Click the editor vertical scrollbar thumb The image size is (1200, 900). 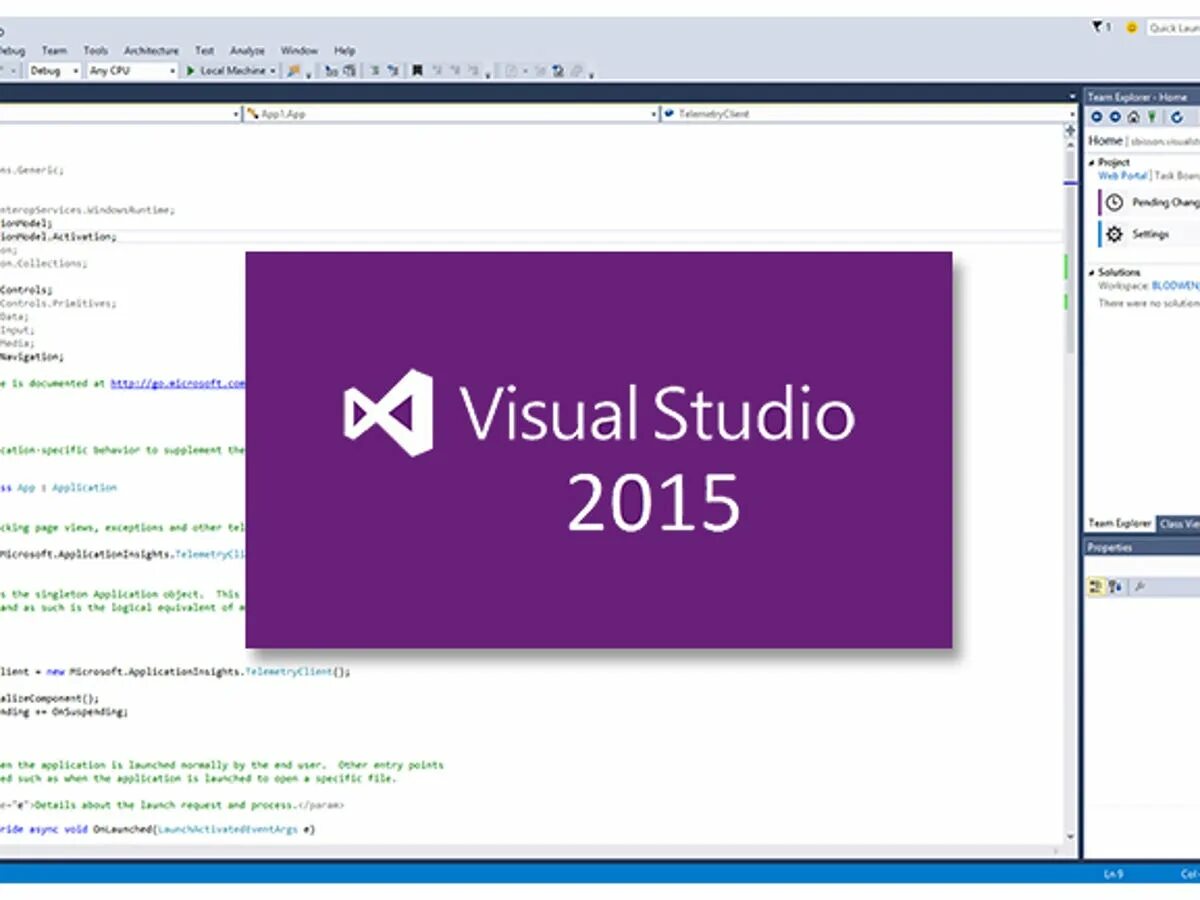pos(1071,254)
